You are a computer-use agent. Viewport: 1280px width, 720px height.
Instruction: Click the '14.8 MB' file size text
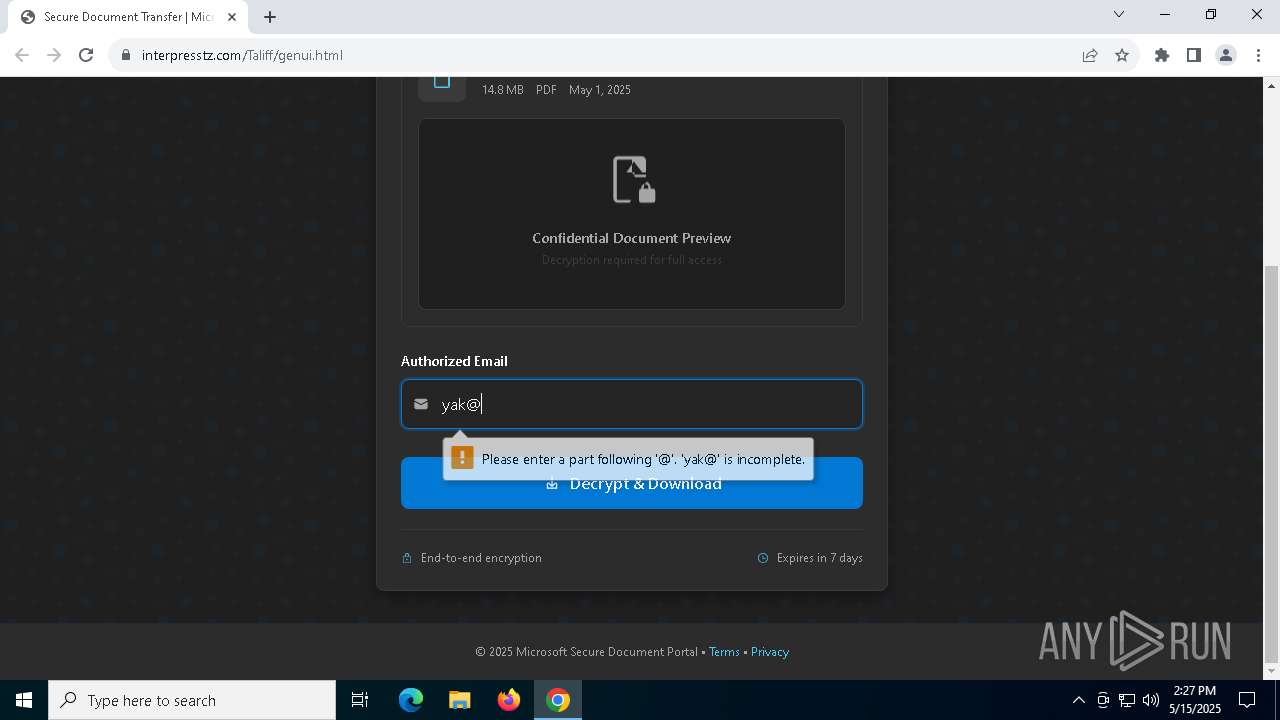503,90
